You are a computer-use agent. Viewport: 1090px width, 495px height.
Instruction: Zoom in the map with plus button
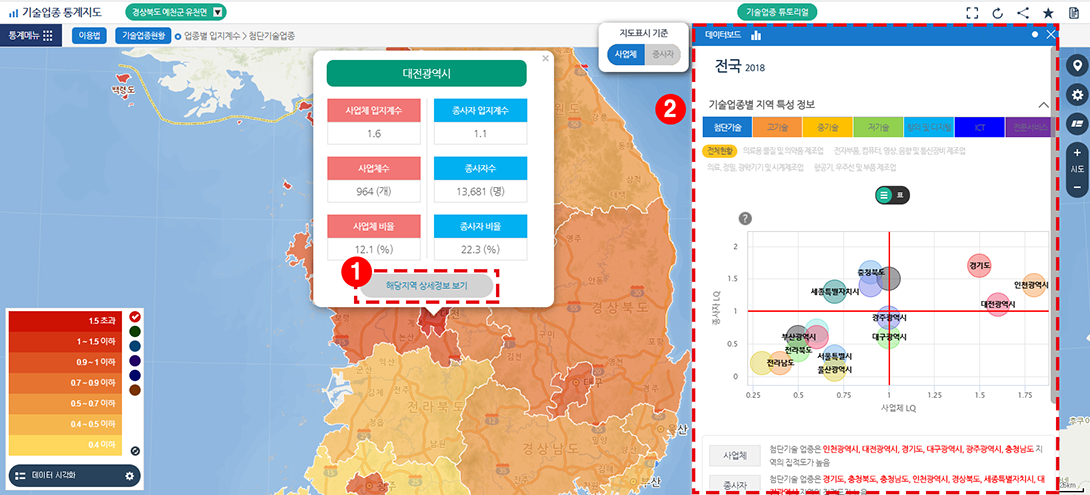1077,153
